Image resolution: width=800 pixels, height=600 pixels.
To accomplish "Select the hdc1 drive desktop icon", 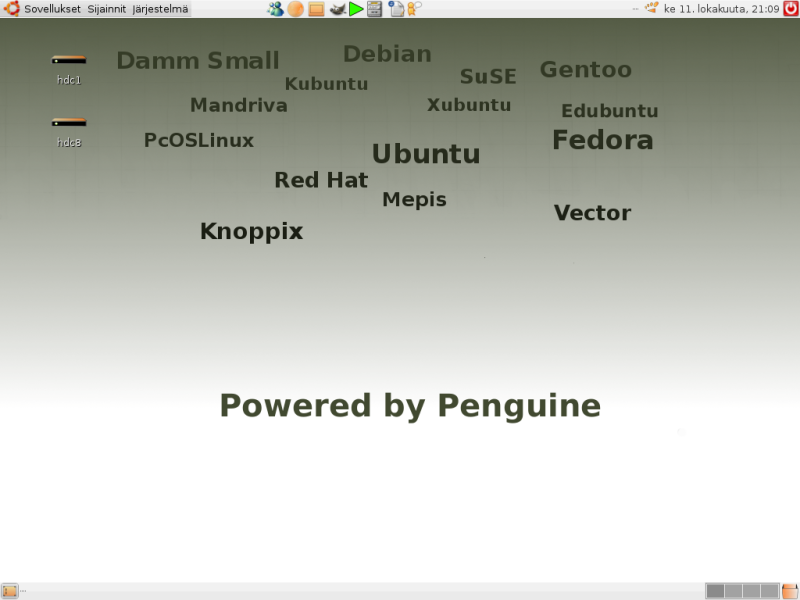I will pyautogui.click(x=69, y=69).
